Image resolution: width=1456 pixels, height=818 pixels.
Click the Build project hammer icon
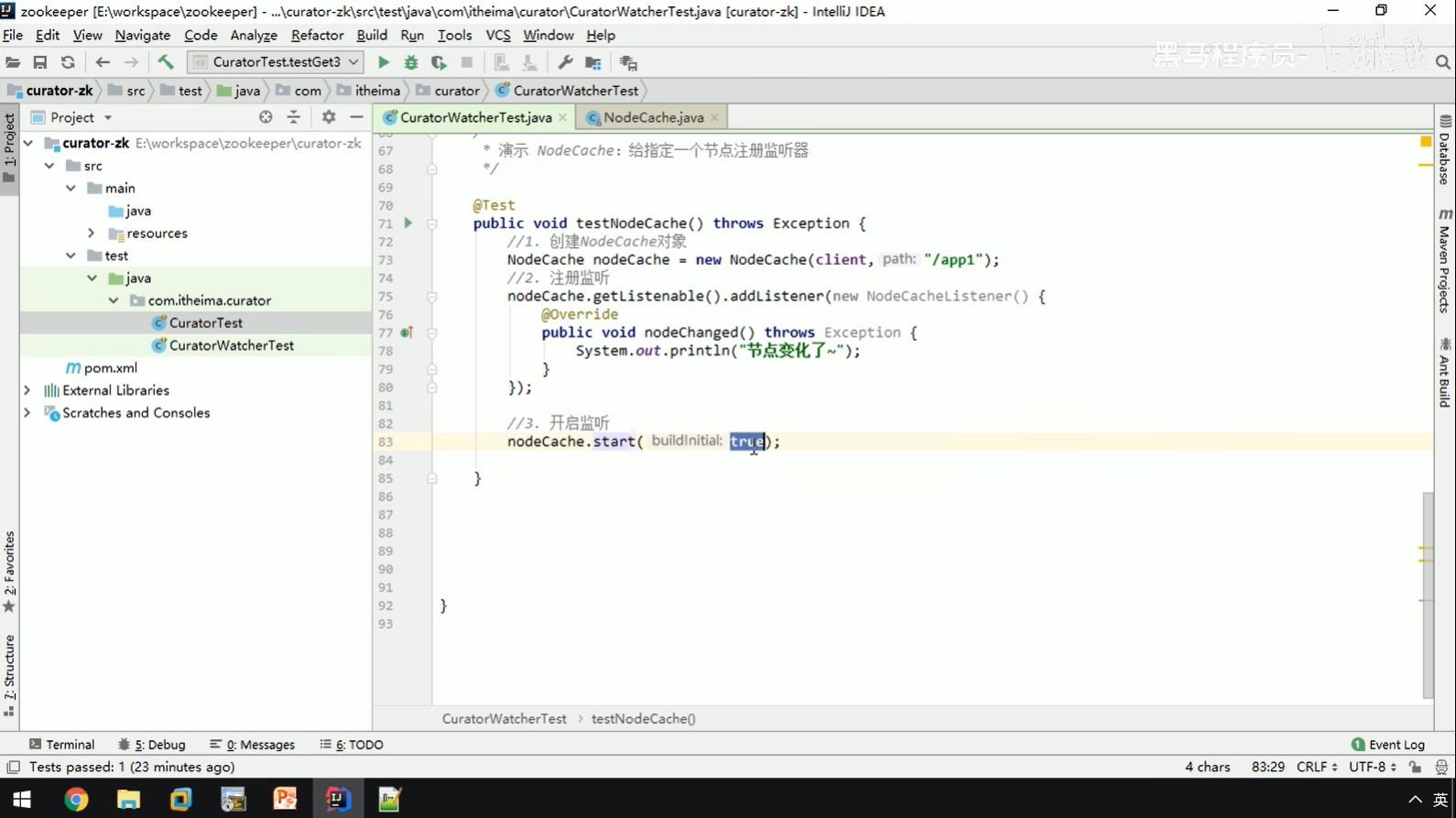tap(166, 62)
